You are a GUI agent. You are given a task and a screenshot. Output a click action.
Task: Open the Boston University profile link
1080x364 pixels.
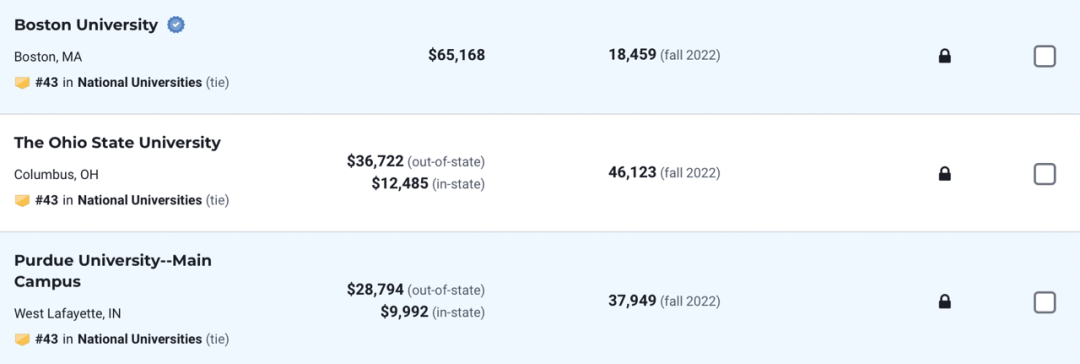[x=86, y=26]
